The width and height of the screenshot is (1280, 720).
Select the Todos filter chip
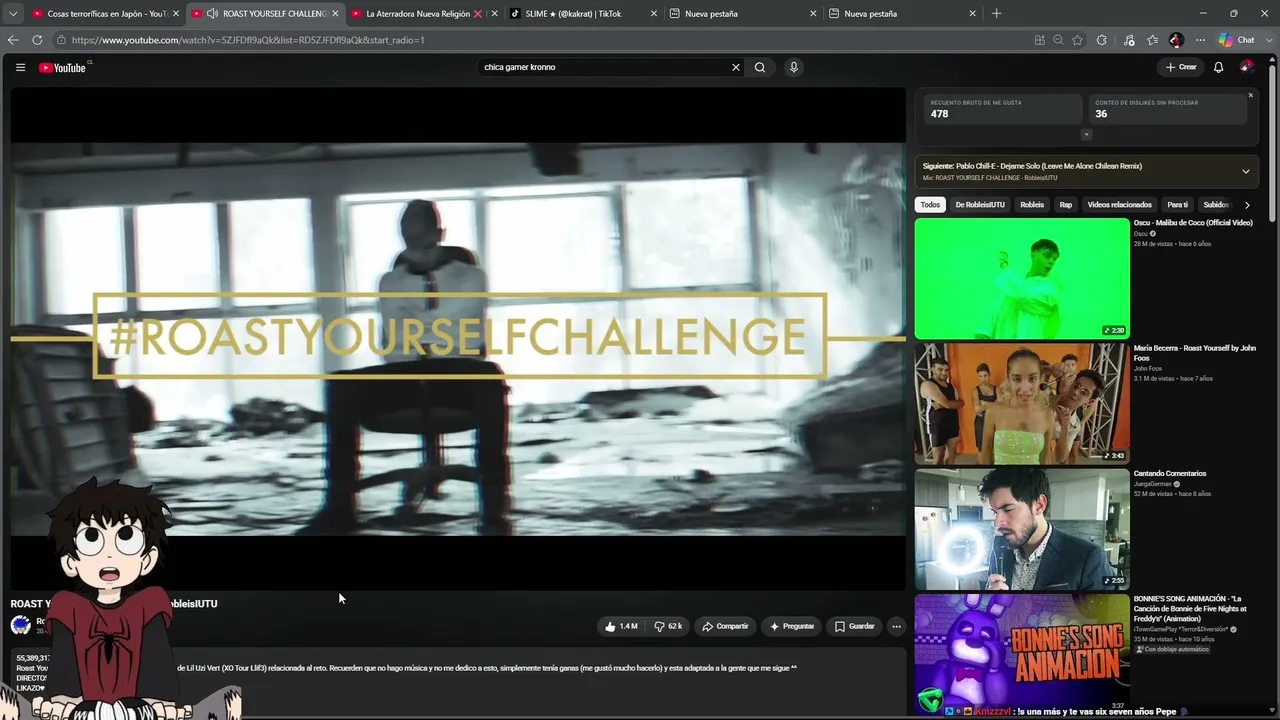930,205
